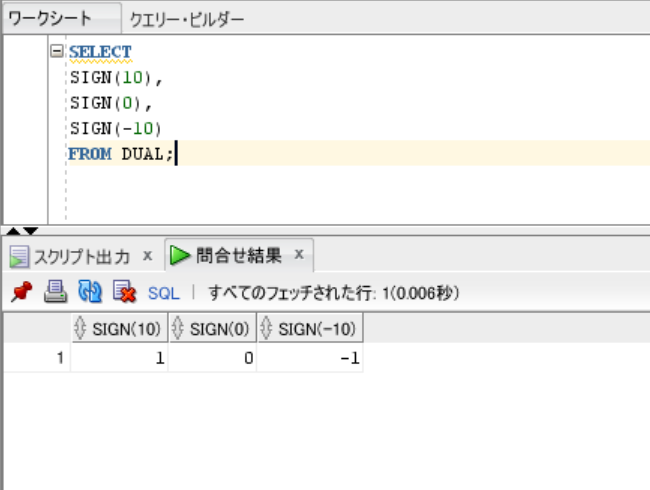Collapse the SELECT statement code fold
Viewport: 650px width, 490px height.
pos(57,50)
